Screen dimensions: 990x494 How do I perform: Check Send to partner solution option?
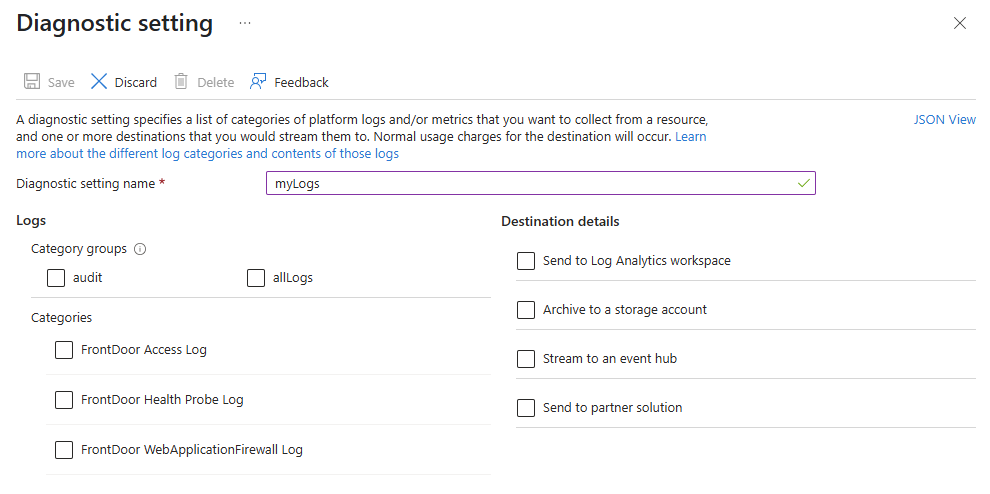(x=526, y=408)
